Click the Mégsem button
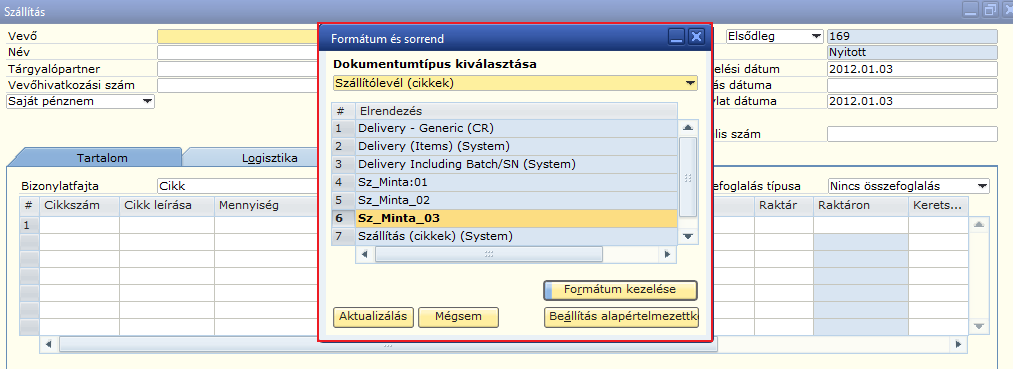This screenshot has width=1013, height=369. click(x=459, y=317)
